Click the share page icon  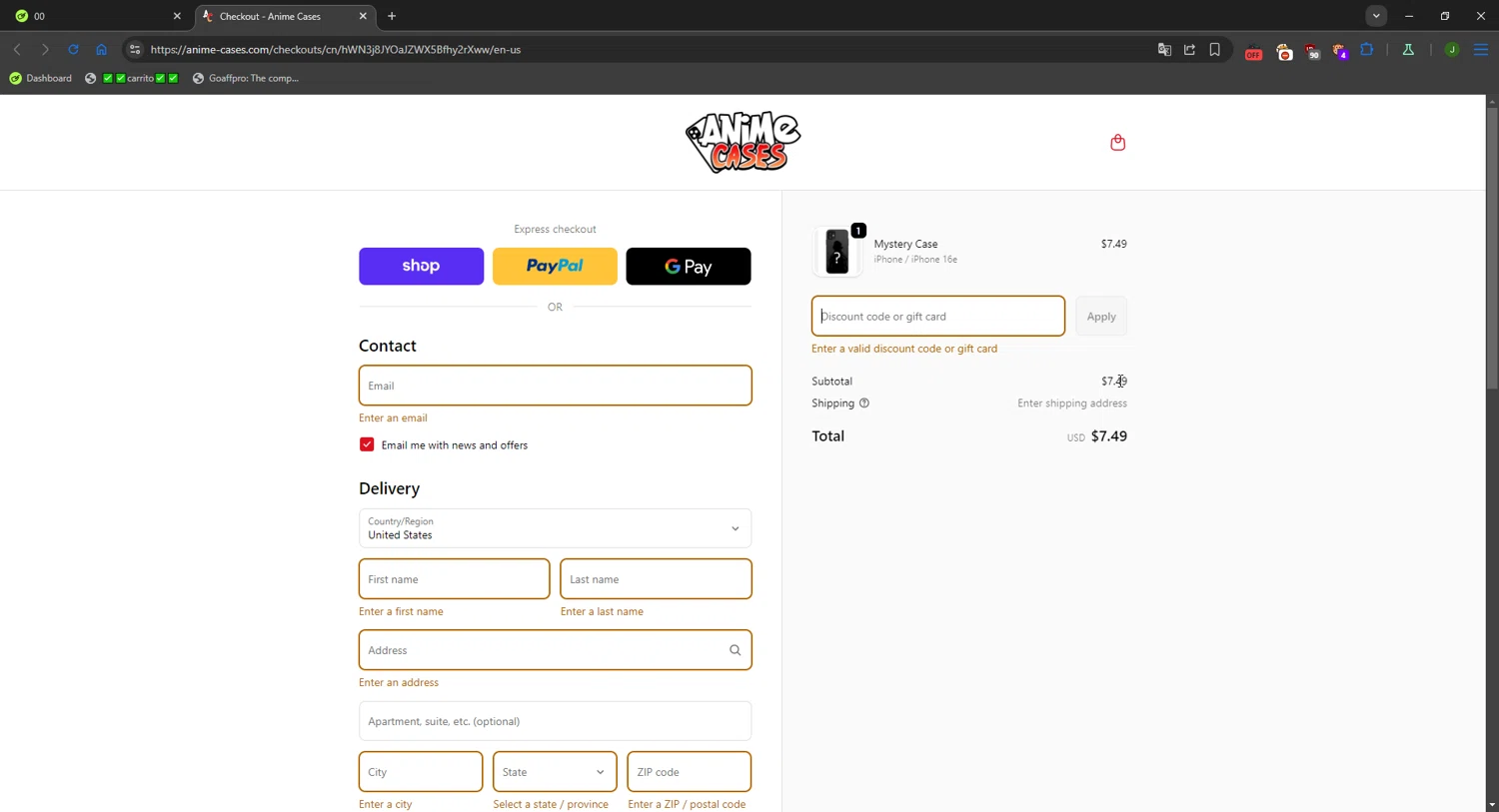tap(1189, 49)
